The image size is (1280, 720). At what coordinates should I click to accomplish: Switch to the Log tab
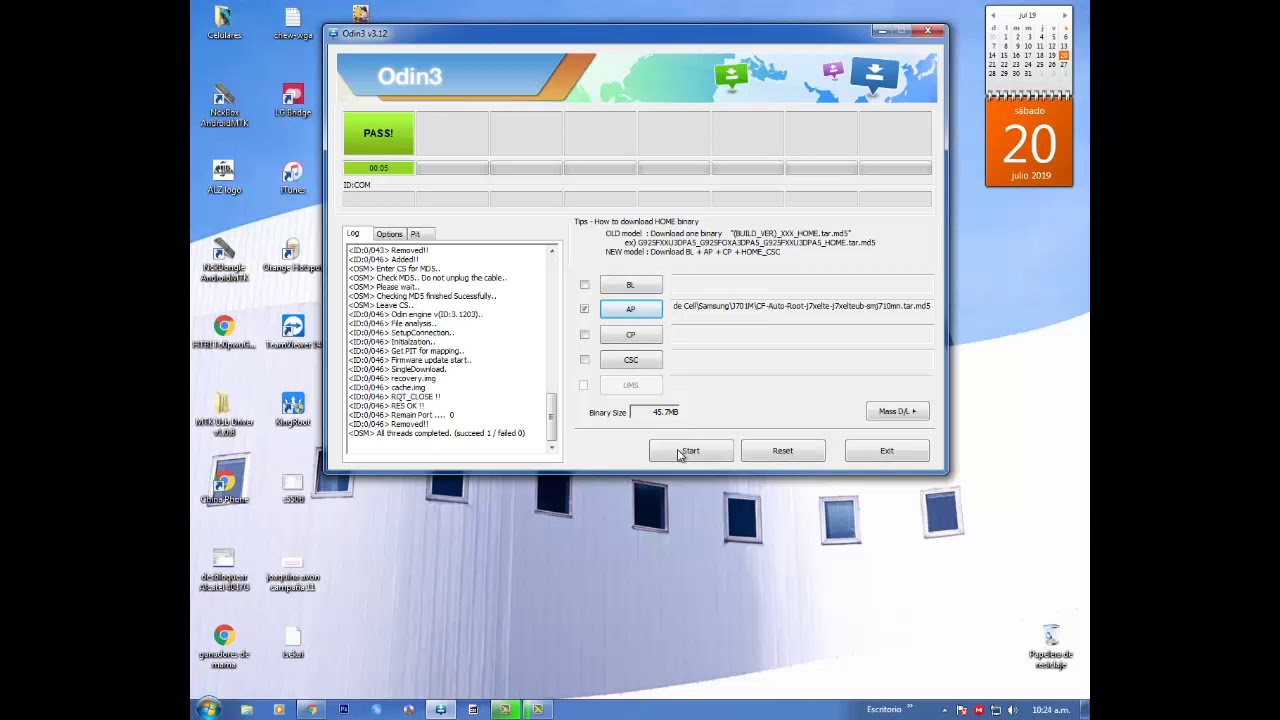pyautogui.click(x=353, y=233)
